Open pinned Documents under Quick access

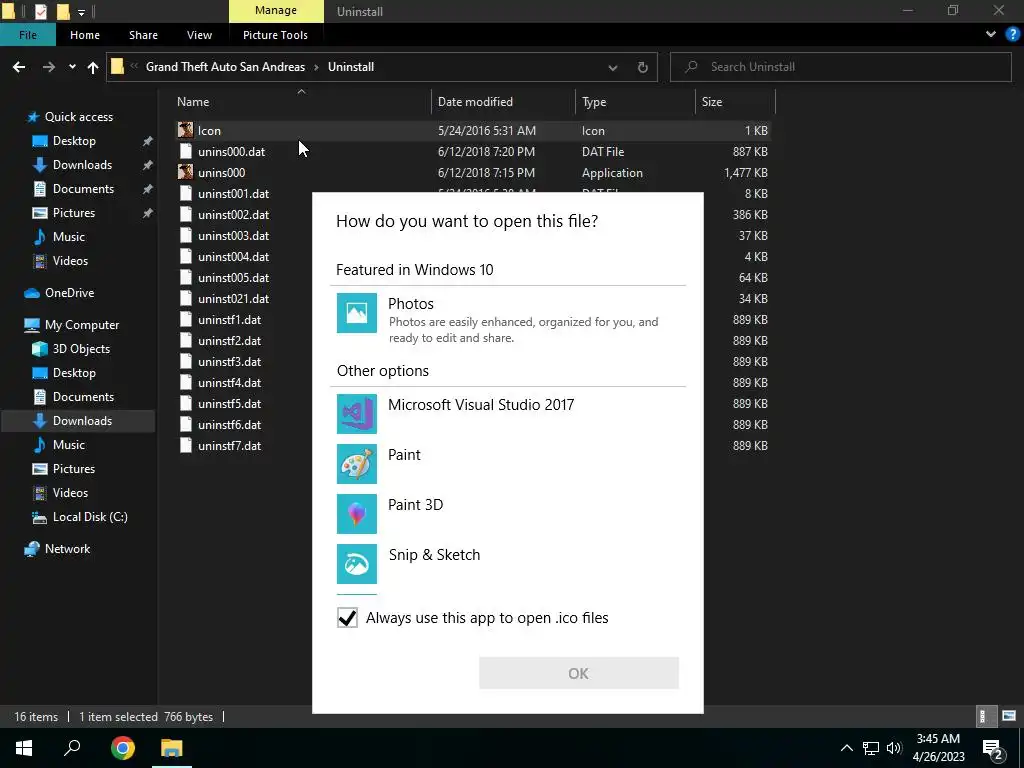click(x=83, y=189)
